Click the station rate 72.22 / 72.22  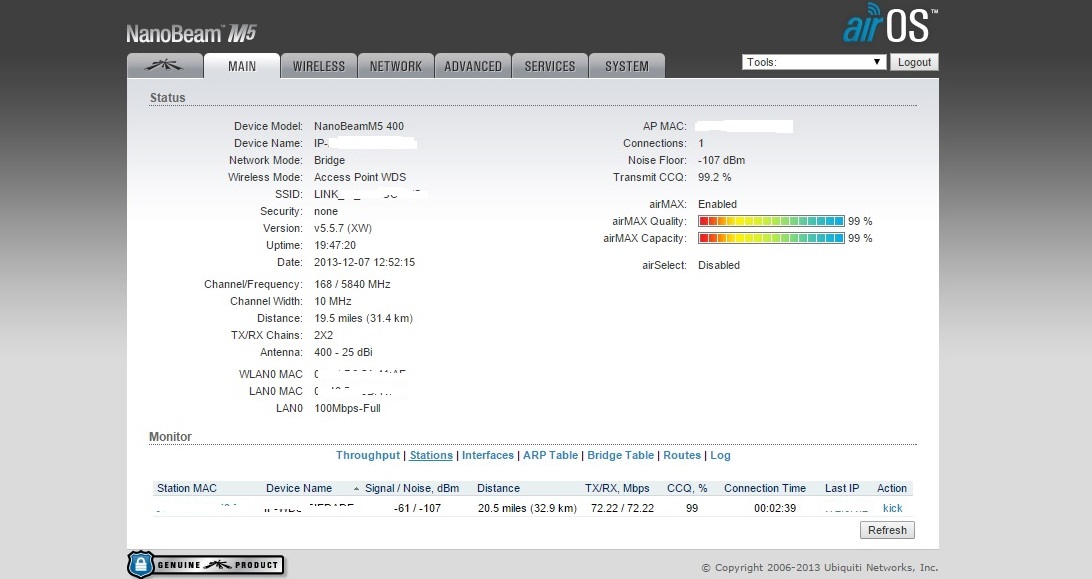(x=623, y=508)
